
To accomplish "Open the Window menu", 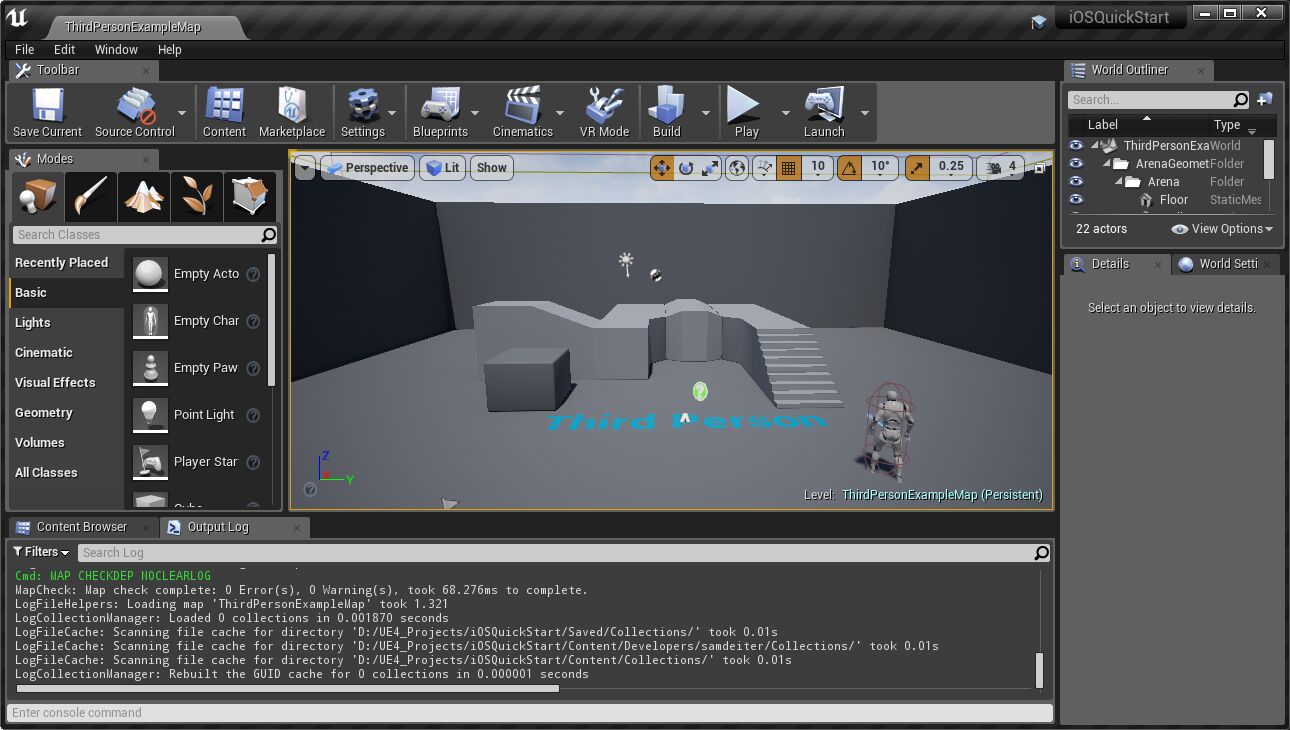I will (116, 49).
